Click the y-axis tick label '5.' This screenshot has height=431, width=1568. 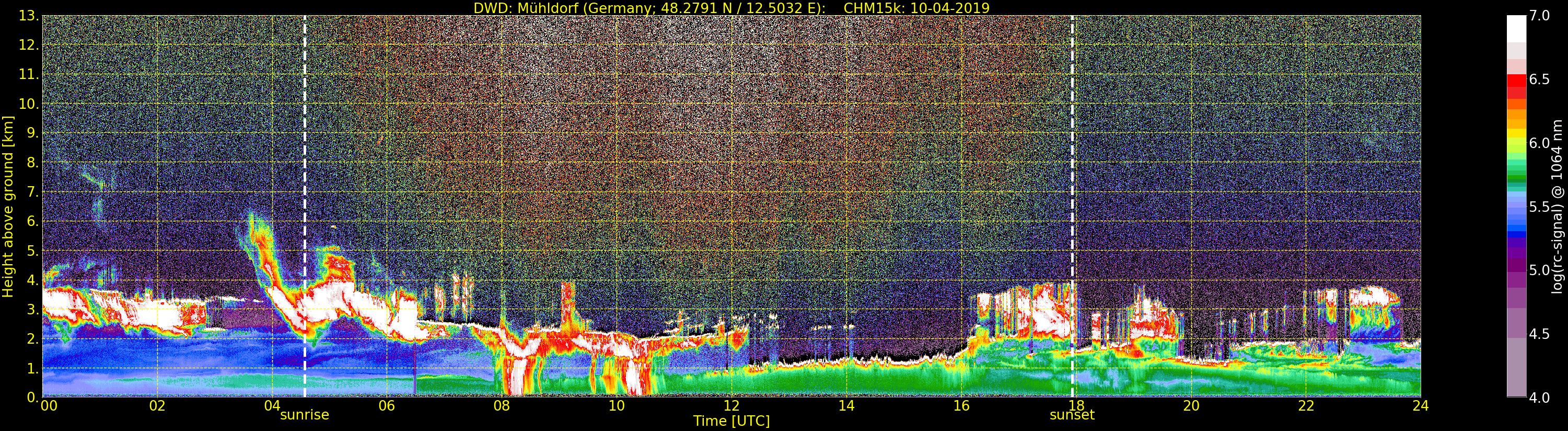point(32,251)
